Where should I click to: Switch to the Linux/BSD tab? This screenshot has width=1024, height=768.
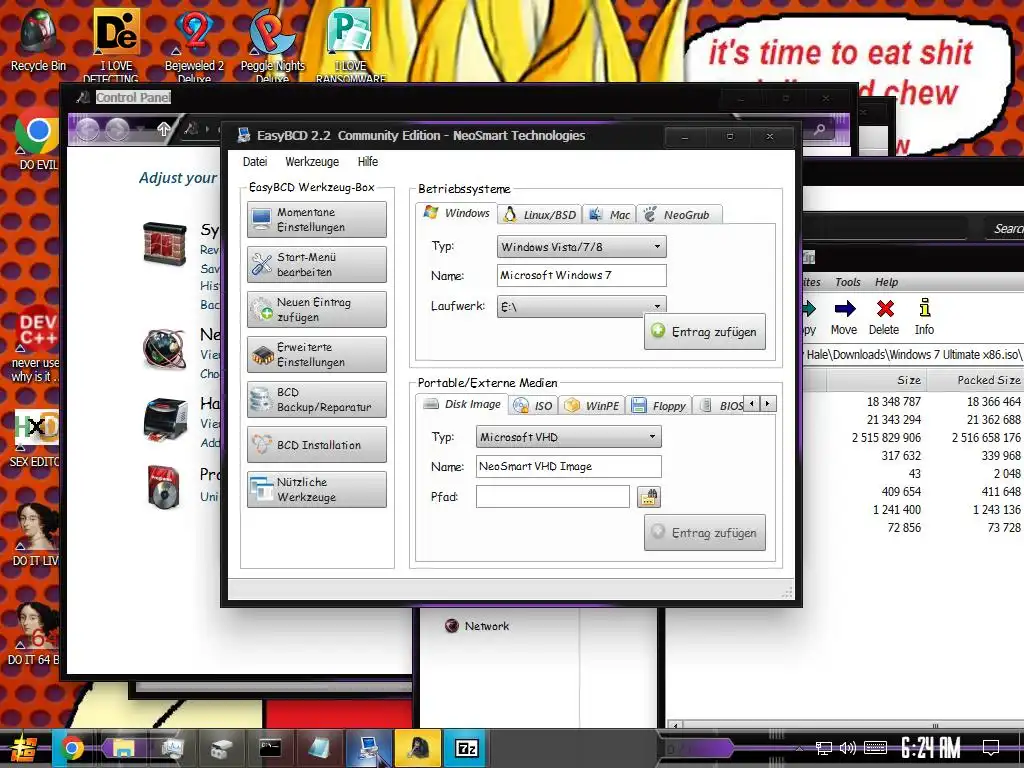pos(540,215)
